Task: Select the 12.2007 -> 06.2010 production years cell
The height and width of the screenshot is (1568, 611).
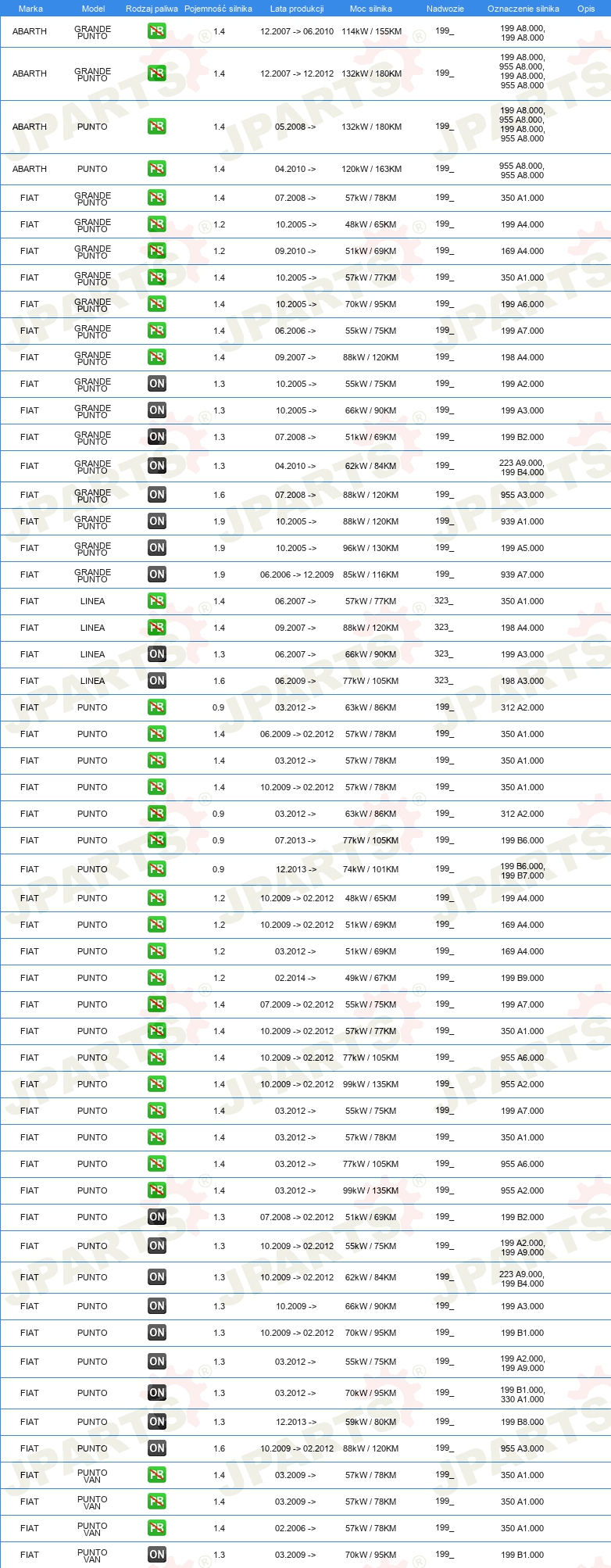Action: [x=296, y=31]
